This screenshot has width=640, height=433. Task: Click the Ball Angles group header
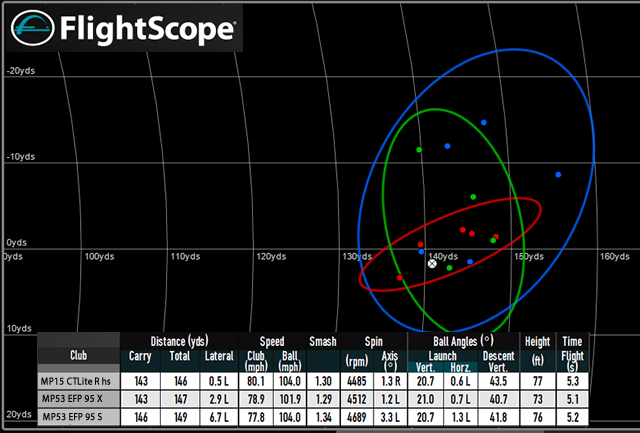pyautogui.click(x=463, y=341)
